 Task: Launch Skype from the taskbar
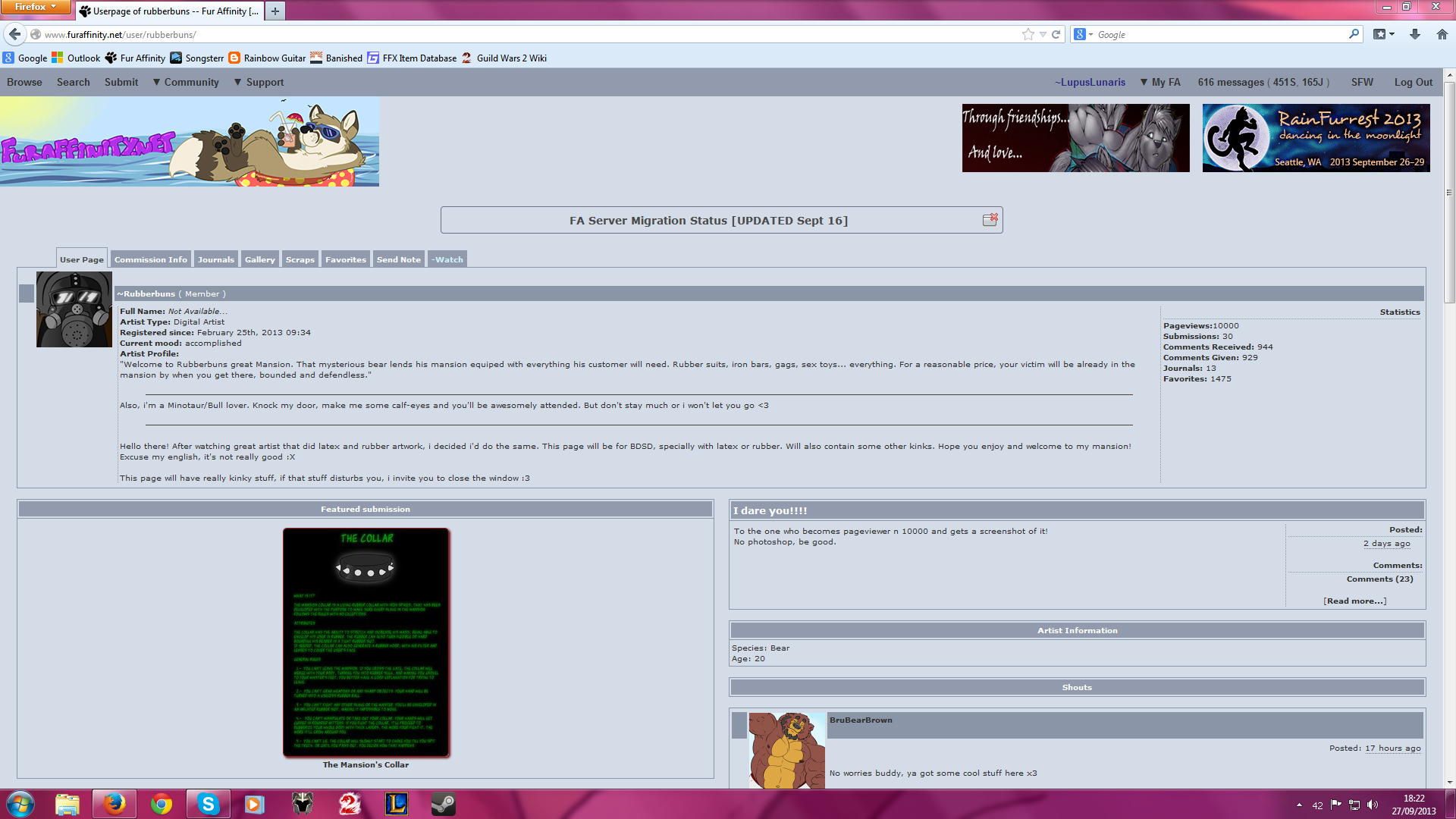[x=208, y=804]
